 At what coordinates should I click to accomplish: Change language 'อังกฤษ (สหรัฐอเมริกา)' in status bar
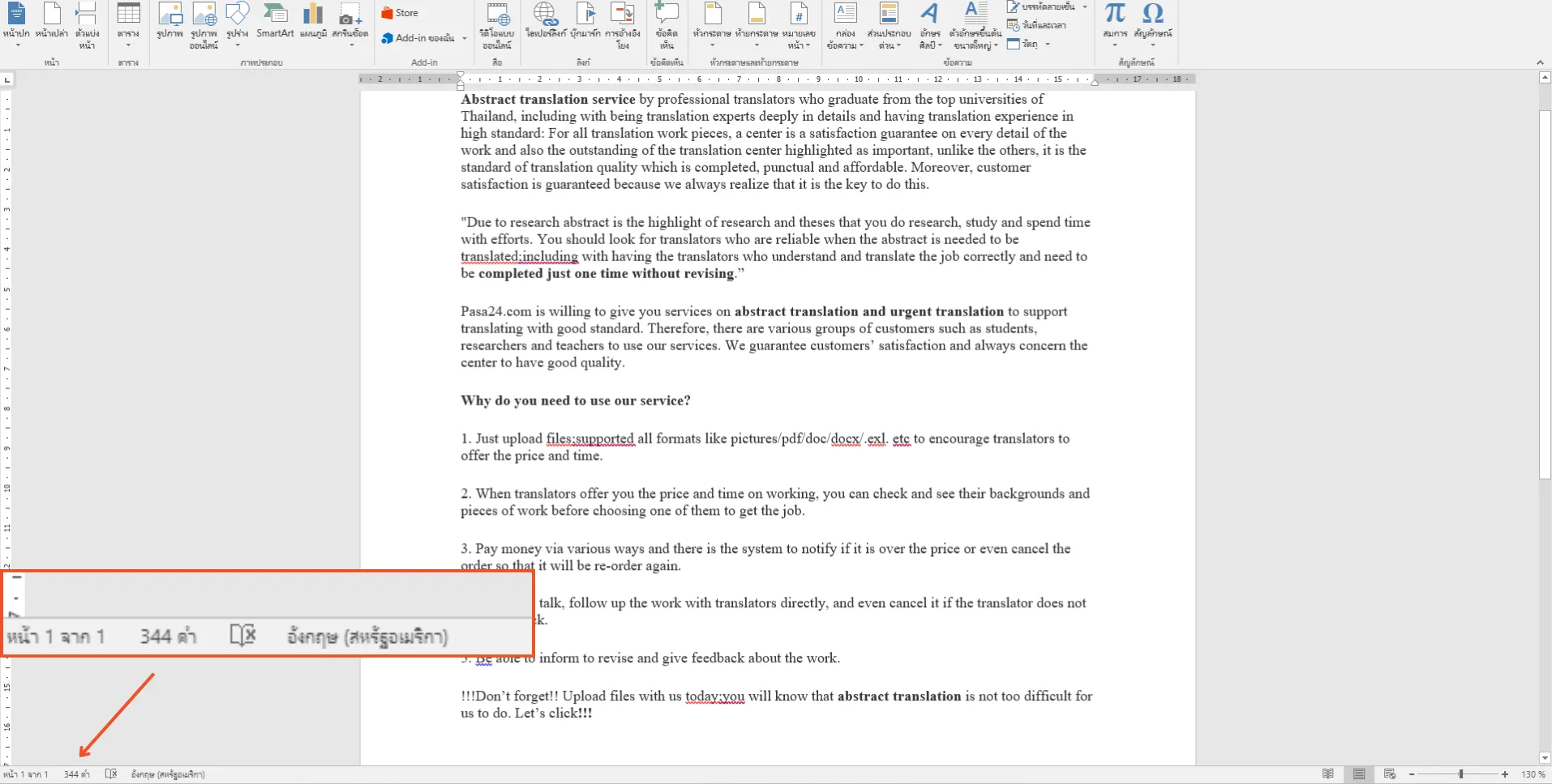tap(168, 774)
